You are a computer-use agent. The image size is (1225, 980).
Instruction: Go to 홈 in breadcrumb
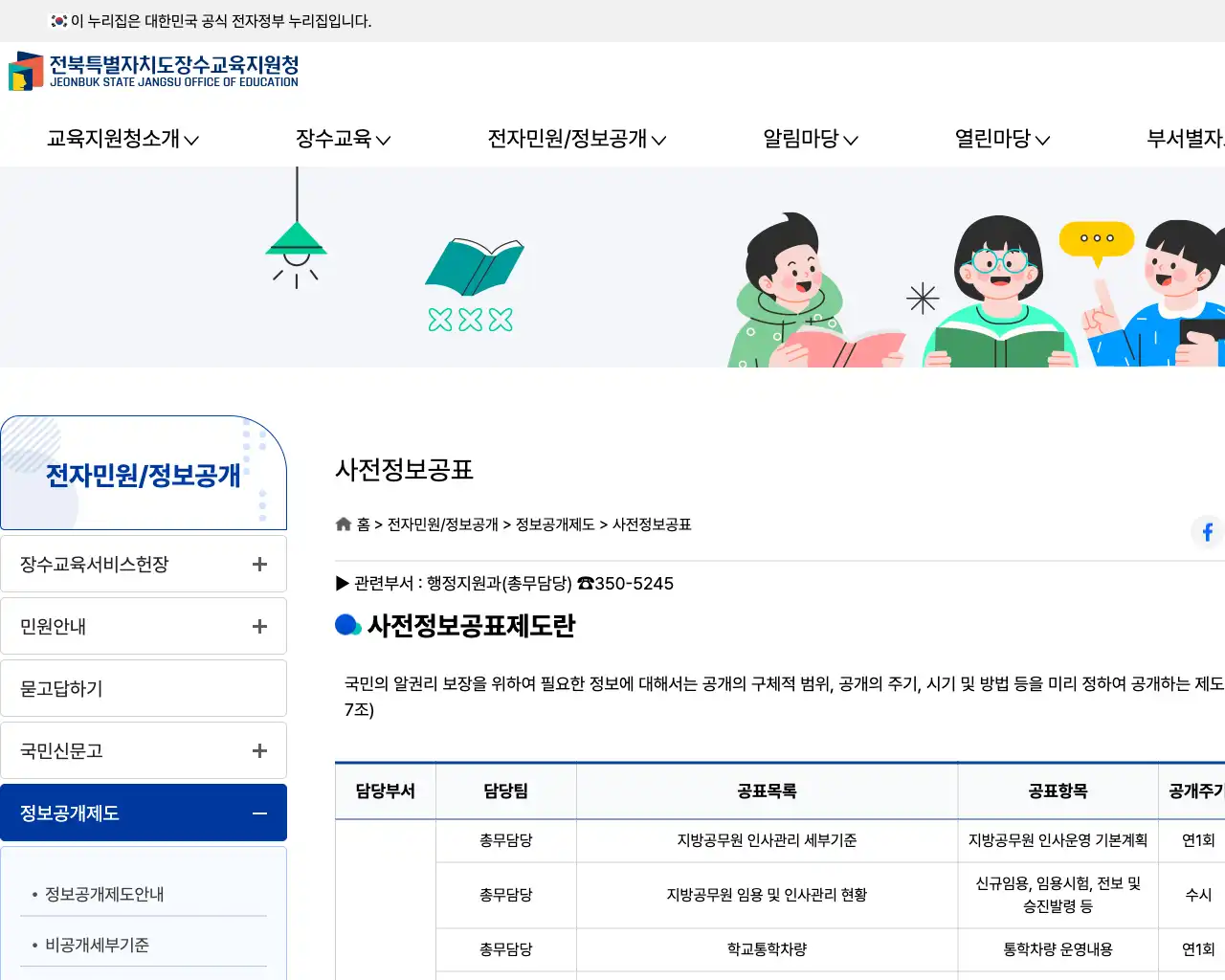tap(364, 524)
